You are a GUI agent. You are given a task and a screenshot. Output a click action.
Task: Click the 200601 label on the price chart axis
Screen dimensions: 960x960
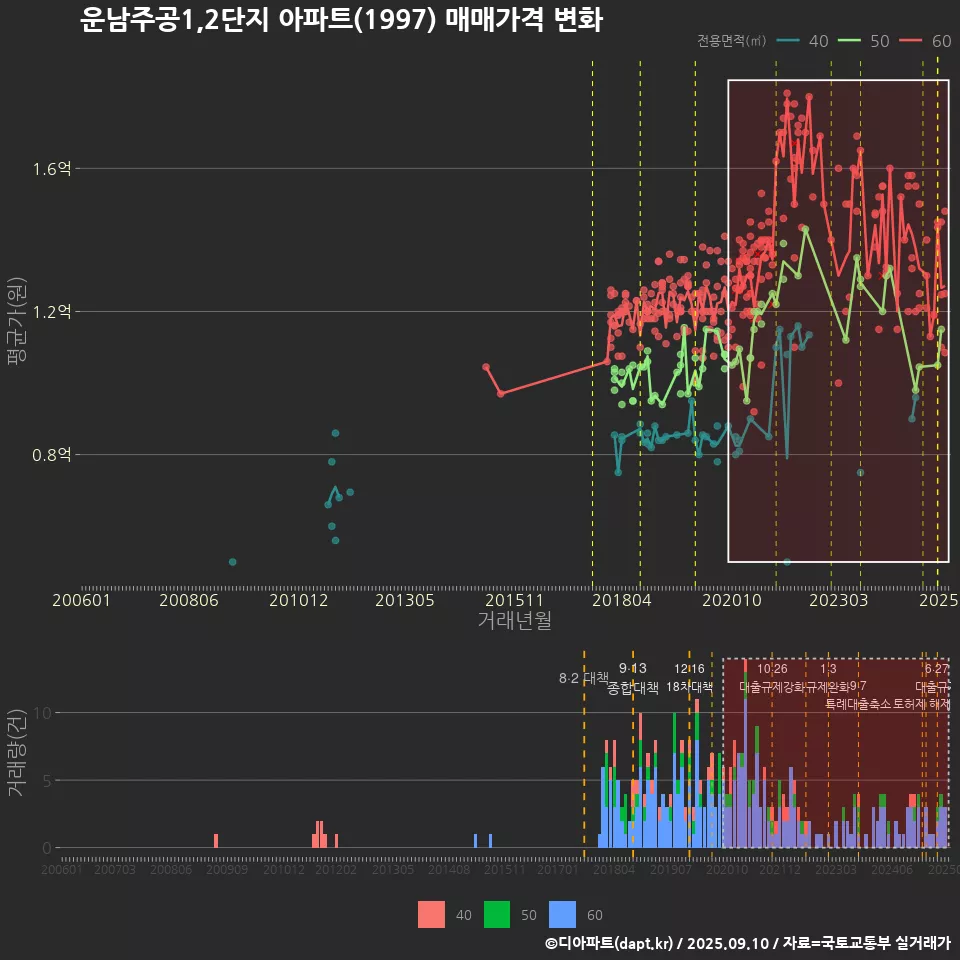[x=81, y=600]
